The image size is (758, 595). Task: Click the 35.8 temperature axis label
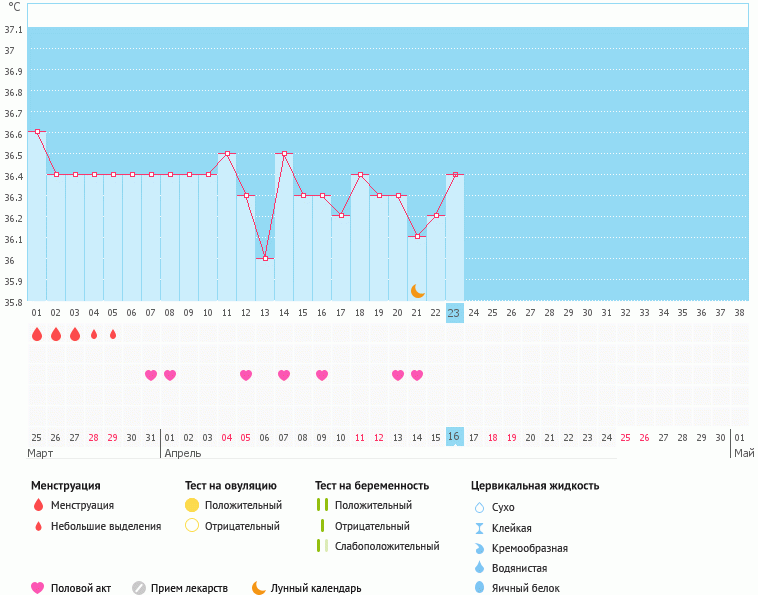(14, 303)
